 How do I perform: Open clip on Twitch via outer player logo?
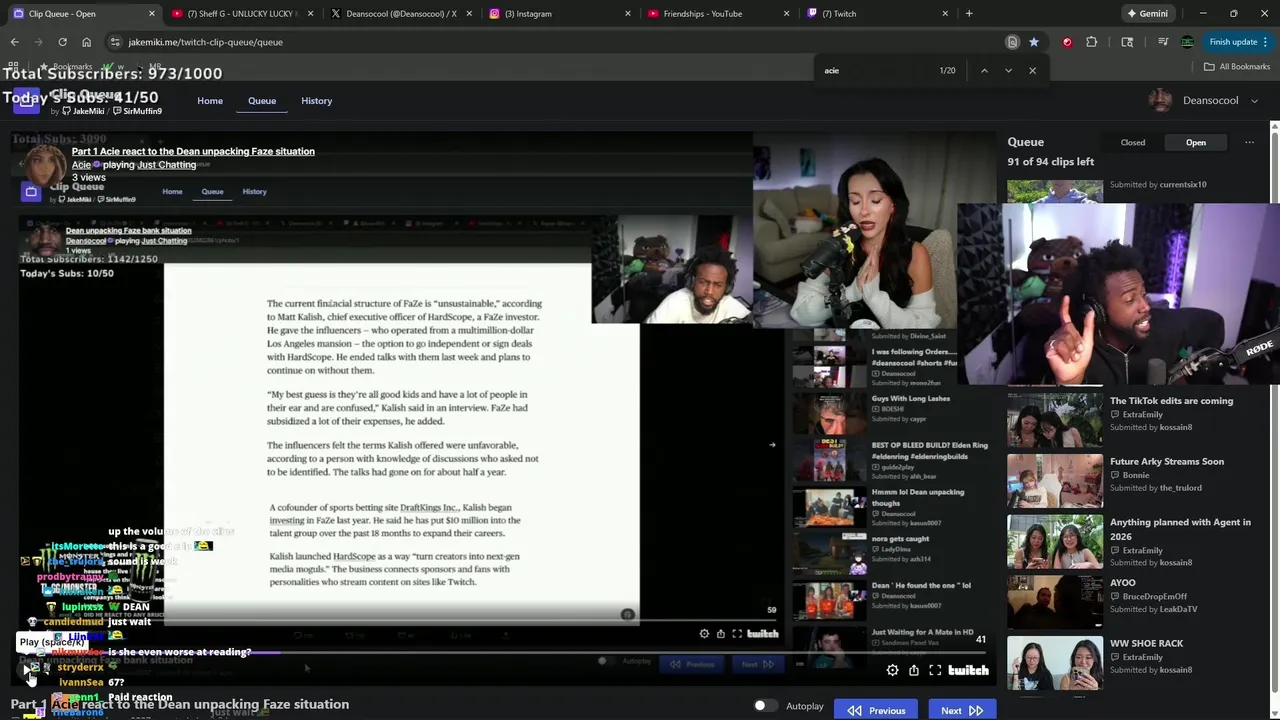tap(968, 671)
